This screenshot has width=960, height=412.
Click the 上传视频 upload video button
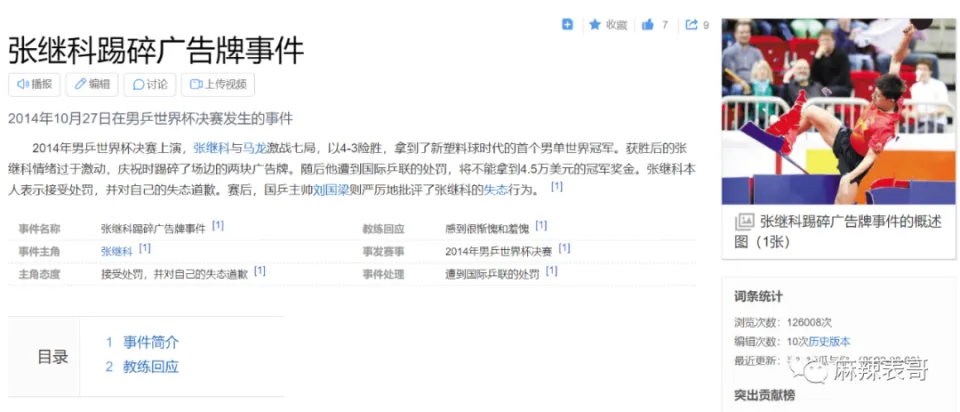pos(217,85)
